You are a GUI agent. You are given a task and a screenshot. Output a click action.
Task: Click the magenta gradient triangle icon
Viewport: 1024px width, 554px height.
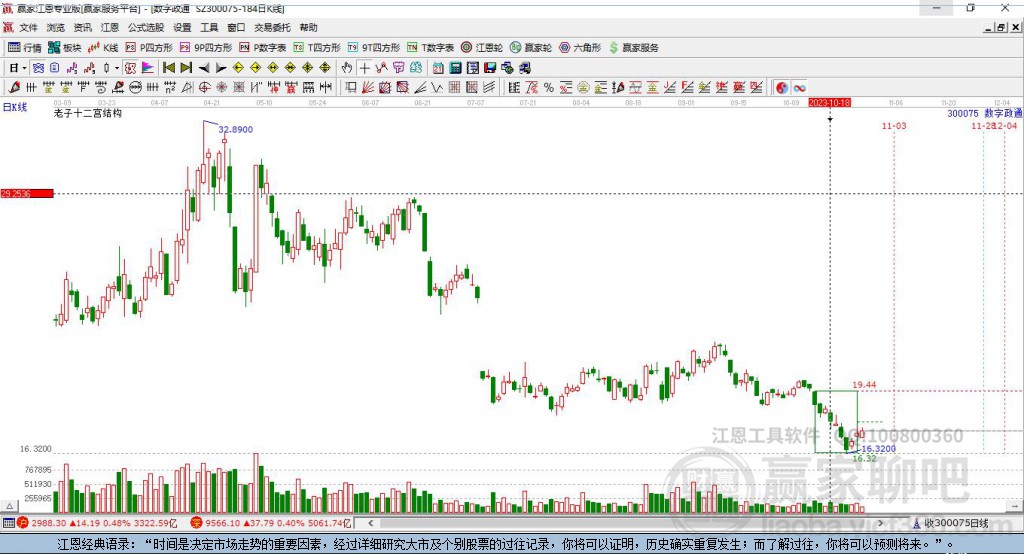click(x=148, y=68)
